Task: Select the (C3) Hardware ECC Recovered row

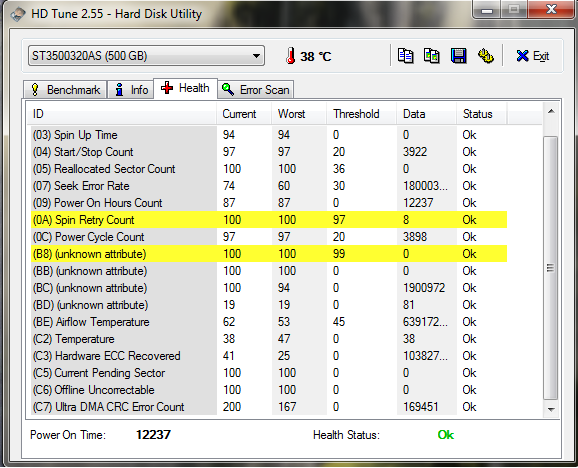Action: [x=269, y=356]
